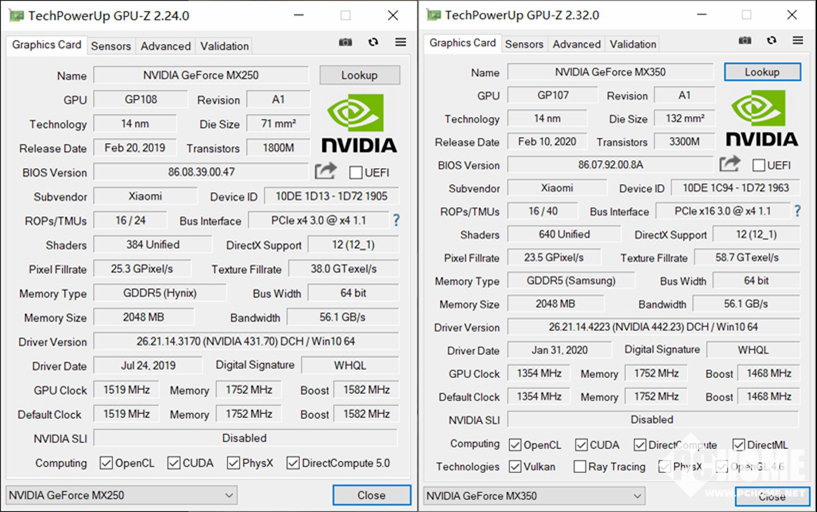Image resolution: width=817 pixels, height=512 pixels.
Task: Click Driver Version field with NVIDIA 431.70
Action: [x=246, y=341]
